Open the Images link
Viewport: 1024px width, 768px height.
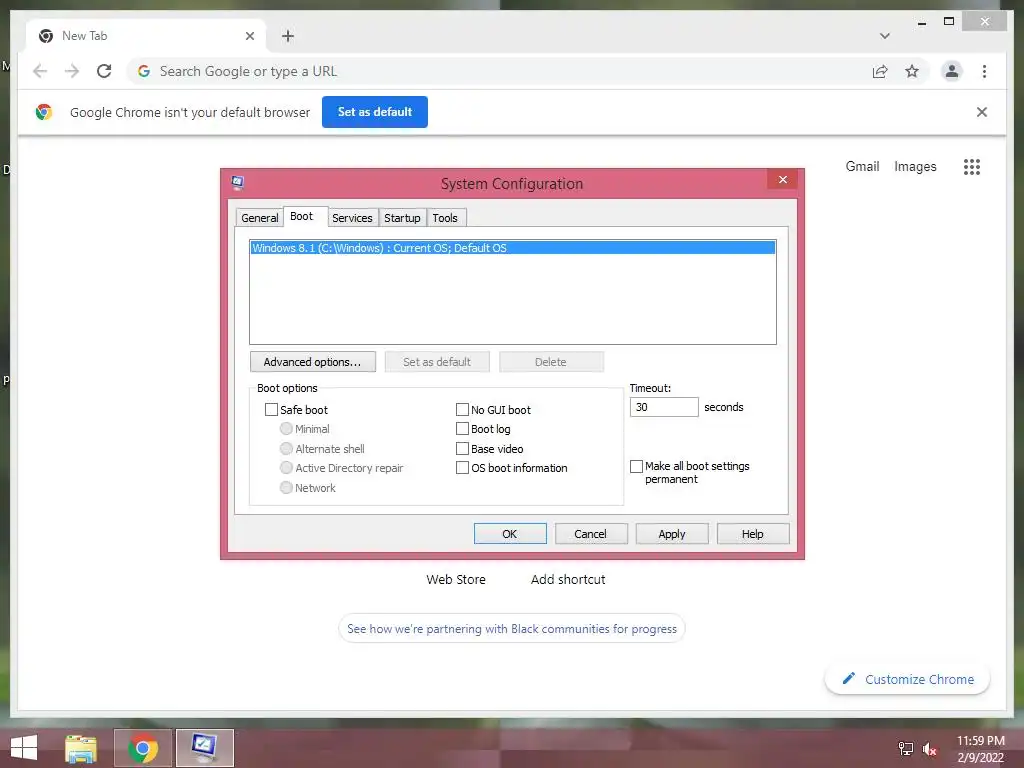point(915,167)
